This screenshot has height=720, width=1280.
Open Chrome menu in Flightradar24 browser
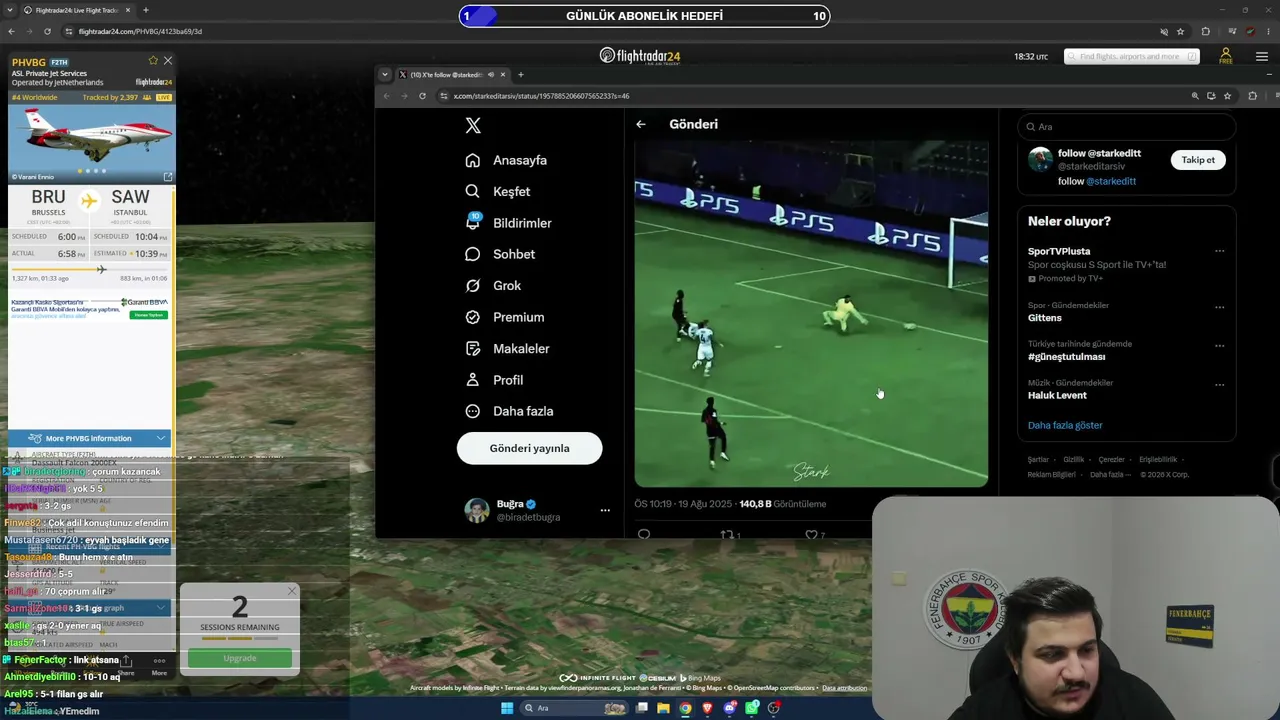tap(1267, 31)
